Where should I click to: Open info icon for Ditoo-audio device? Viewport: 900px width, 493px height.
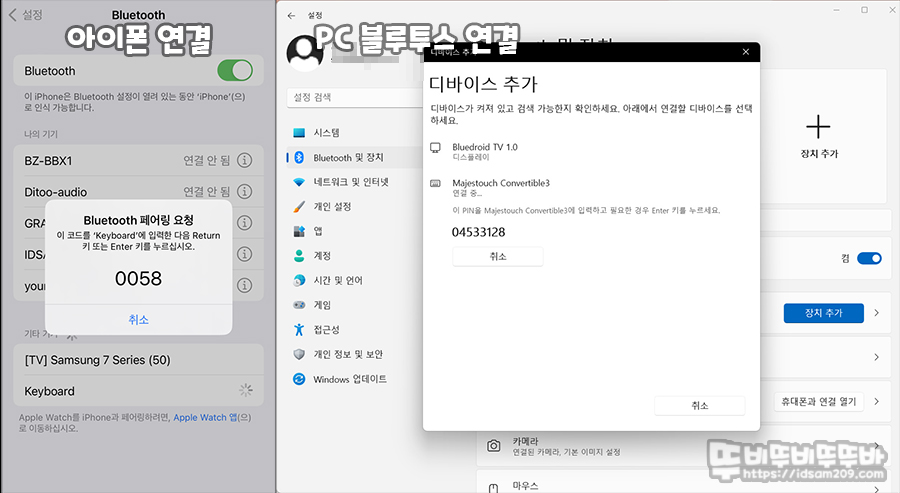pos(245,191)
